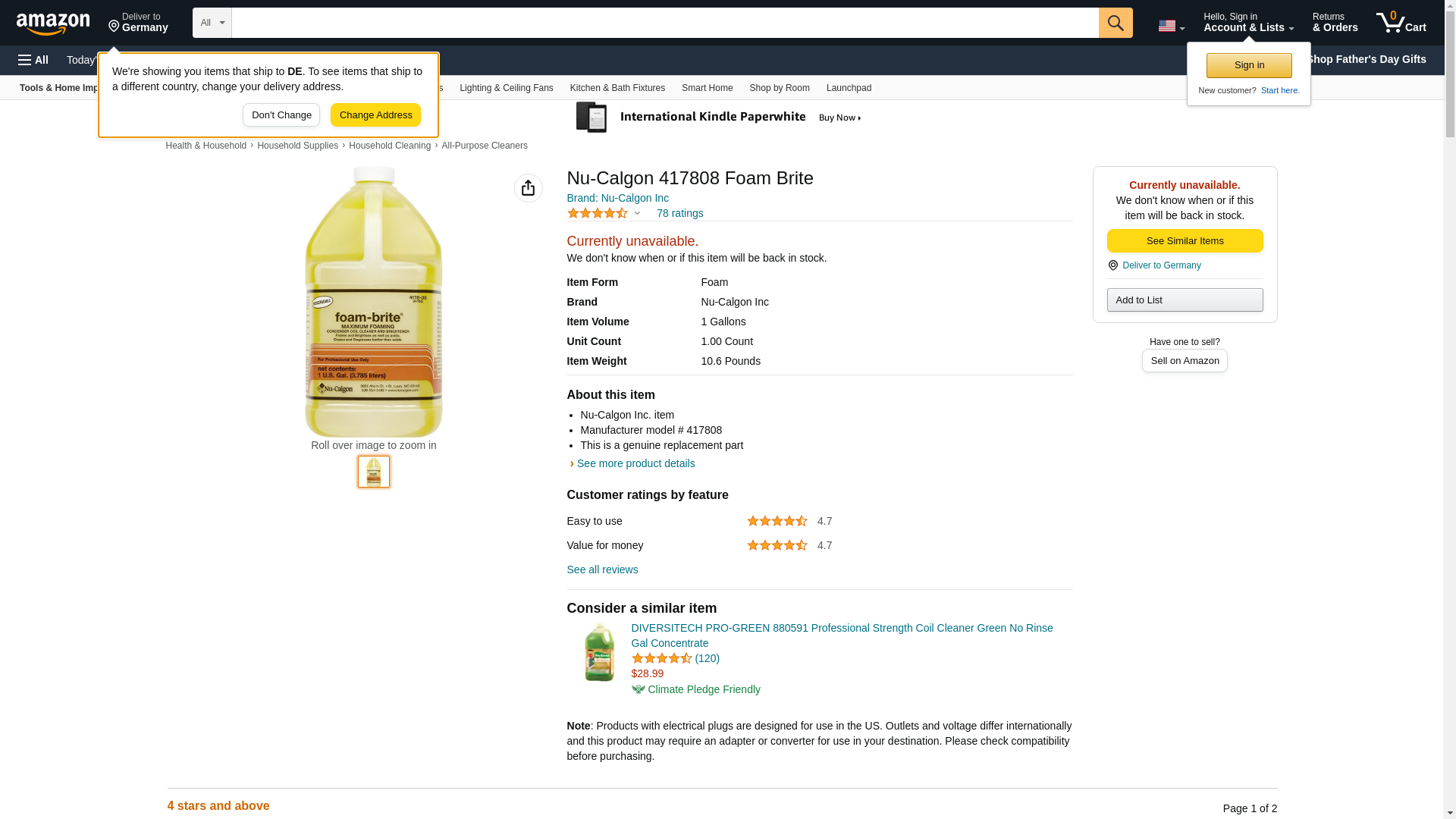Open Smart Home menu item

(x=707, y=88)
